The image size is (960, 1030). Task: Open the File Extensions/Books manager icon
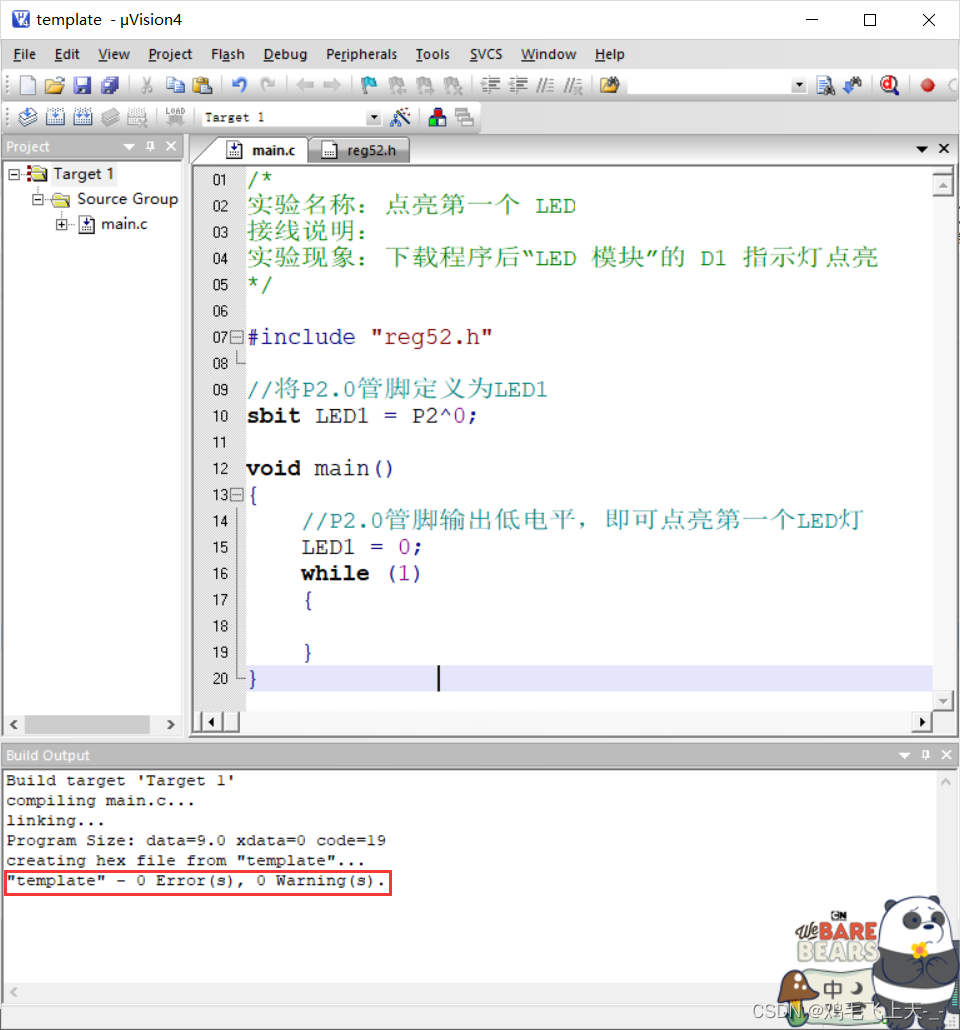point(437,117)
